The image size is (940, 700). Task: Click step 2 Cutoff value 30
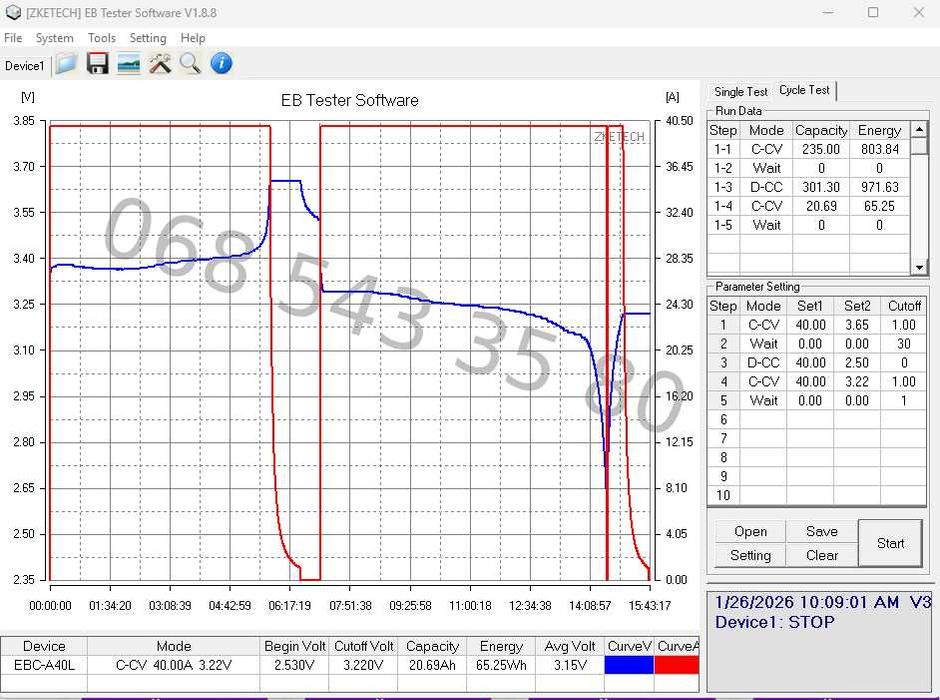tap(903, 344)
